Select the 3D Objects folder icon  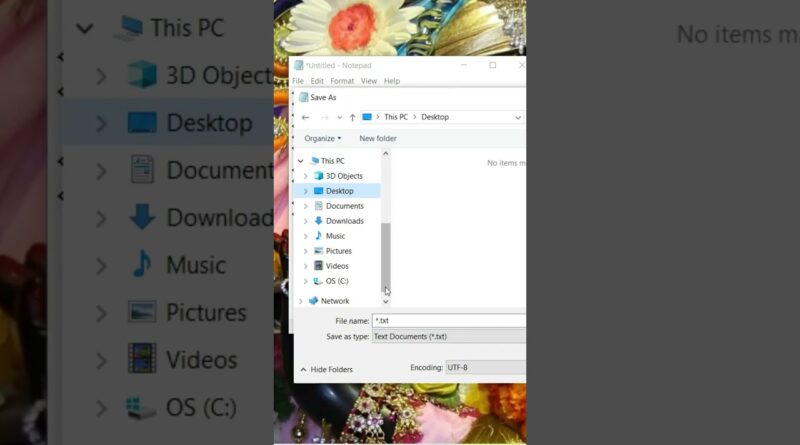[318, 176]
